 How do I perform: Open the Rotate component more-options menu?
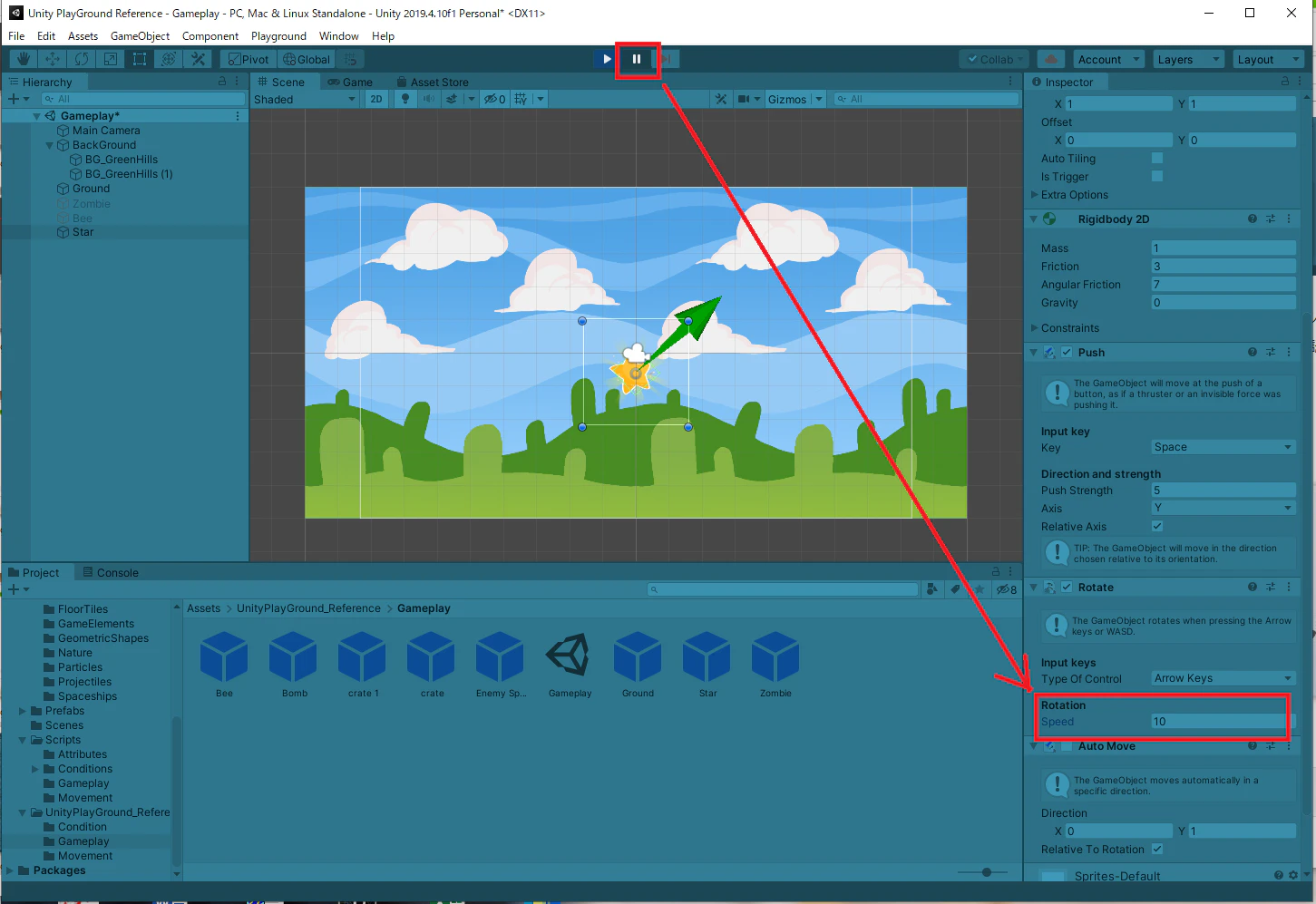[x=1289, y=587]
